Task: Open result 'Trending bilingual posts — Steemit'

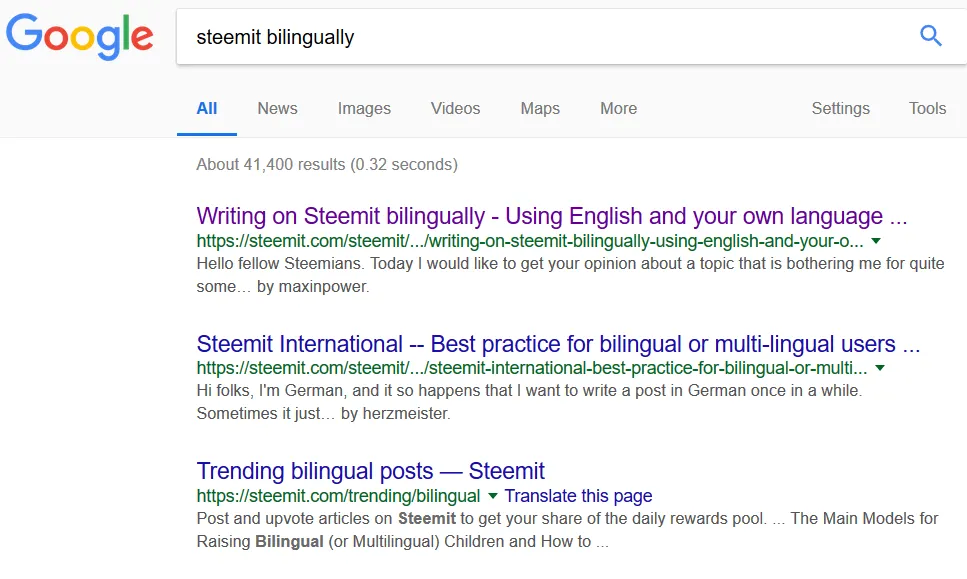Action: [x=370, y=471]
